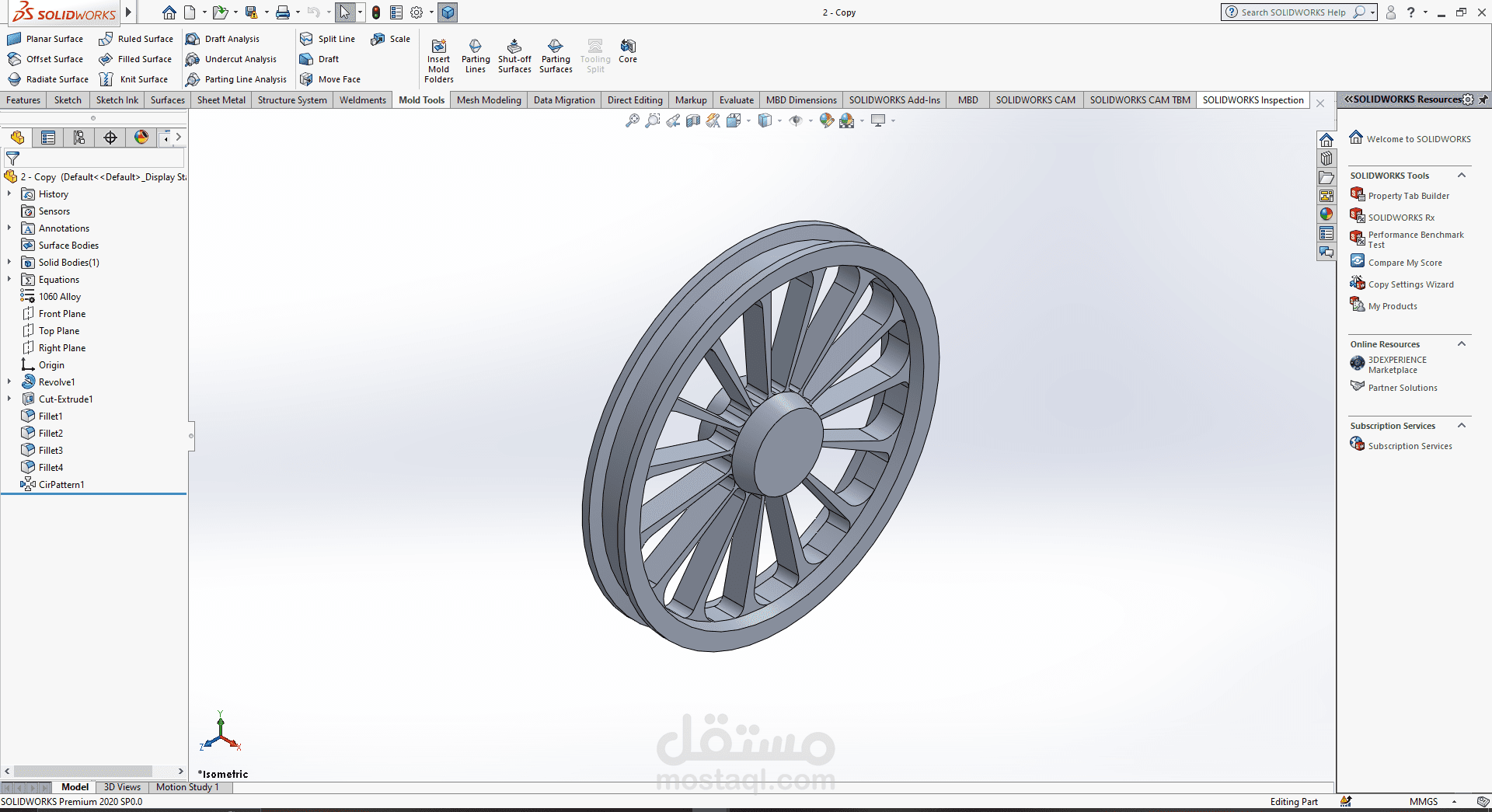Expand the Revolve1 feature

point(9,382)
